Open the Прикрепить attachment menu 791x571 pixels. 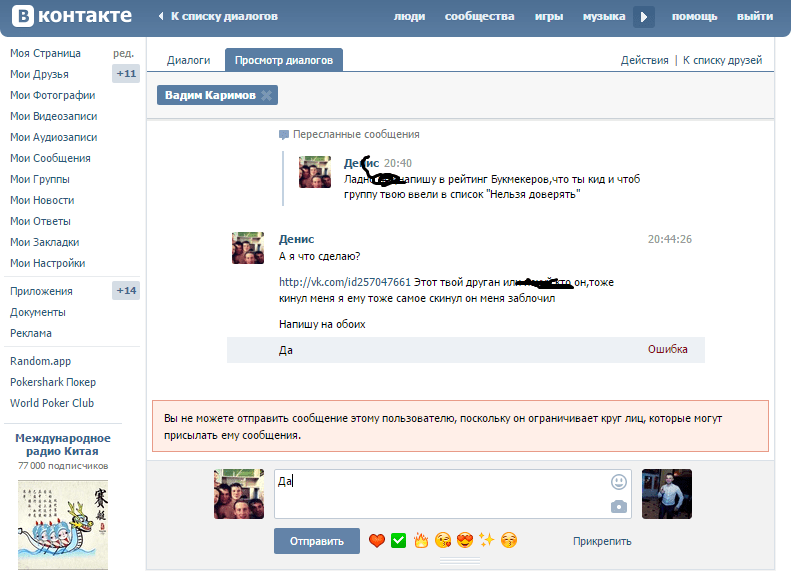pyautogui.click(x=602, y=542)
